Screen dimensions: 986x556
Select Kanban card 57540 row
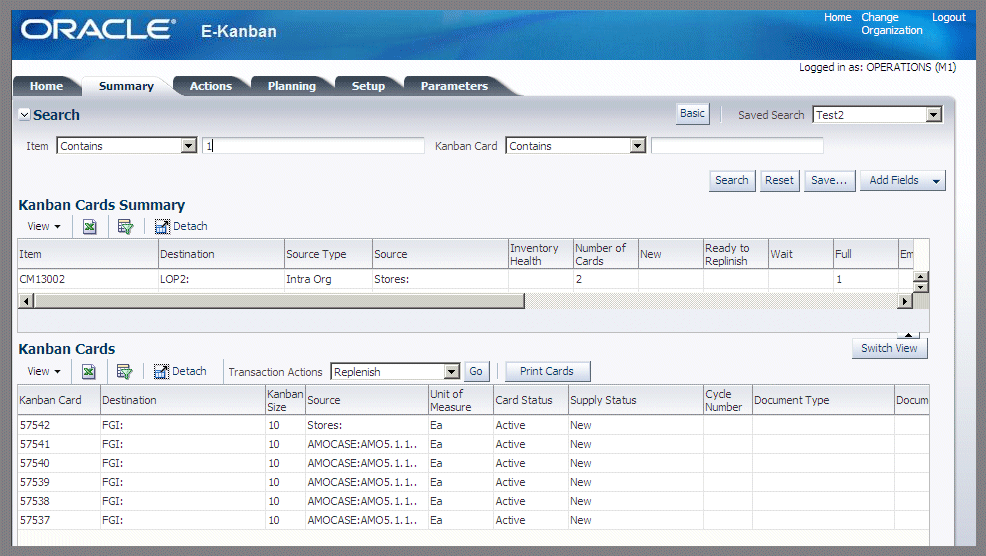point(474,463)
